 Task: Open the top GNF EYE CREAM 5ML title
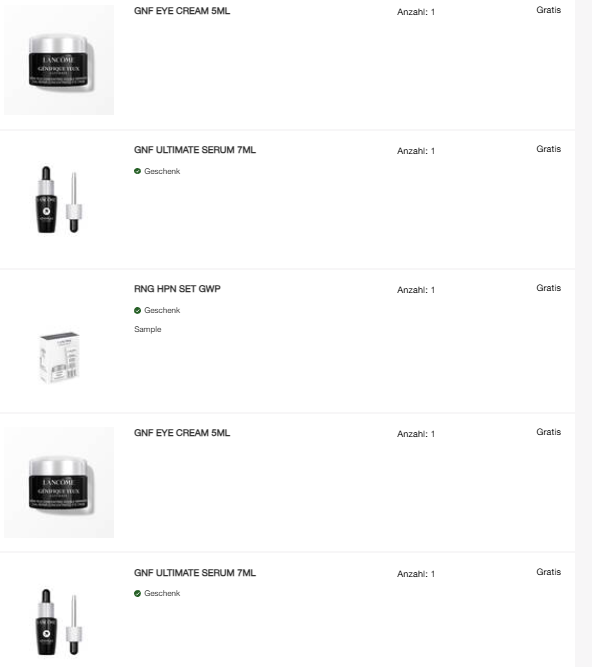[182, 11]
